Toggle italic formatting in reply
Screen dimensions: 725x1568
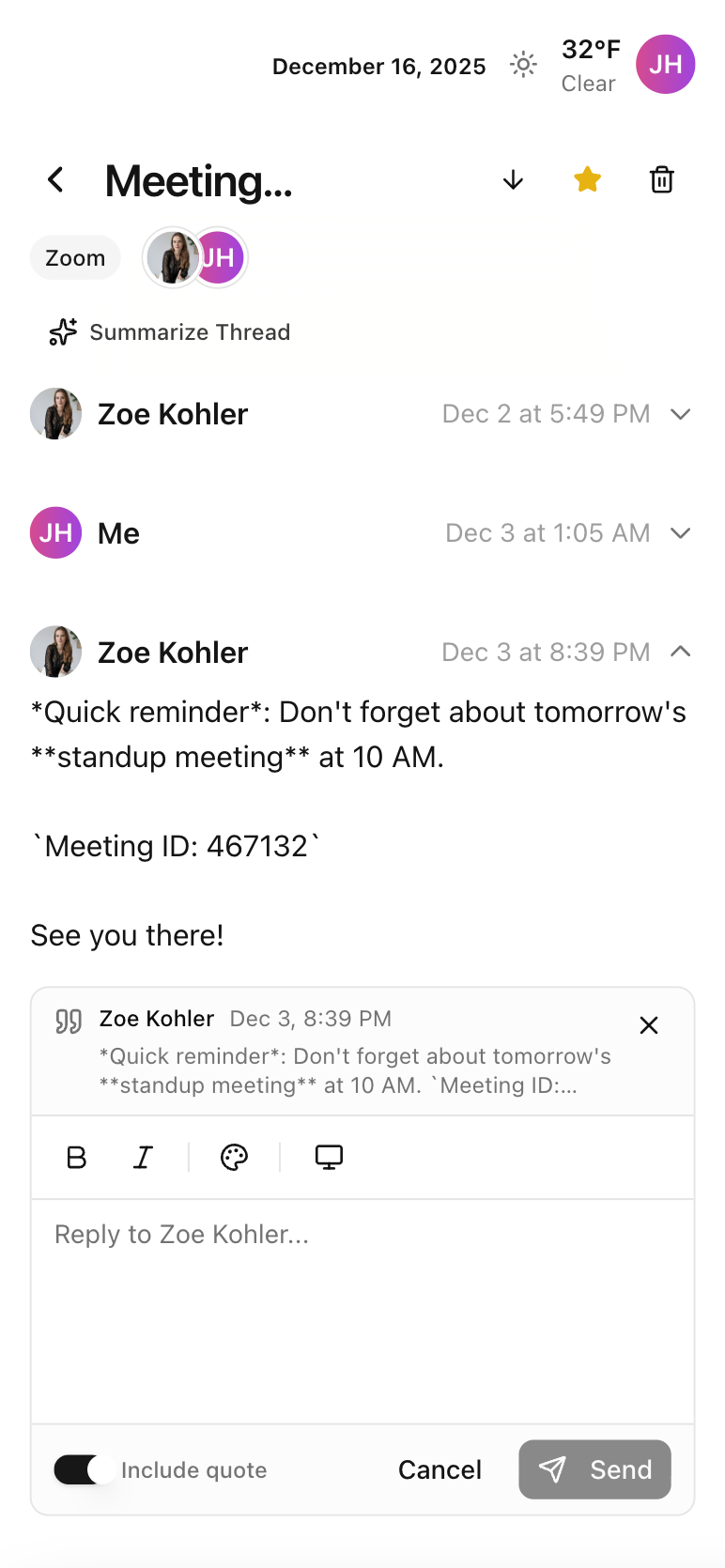(143, 1158)
